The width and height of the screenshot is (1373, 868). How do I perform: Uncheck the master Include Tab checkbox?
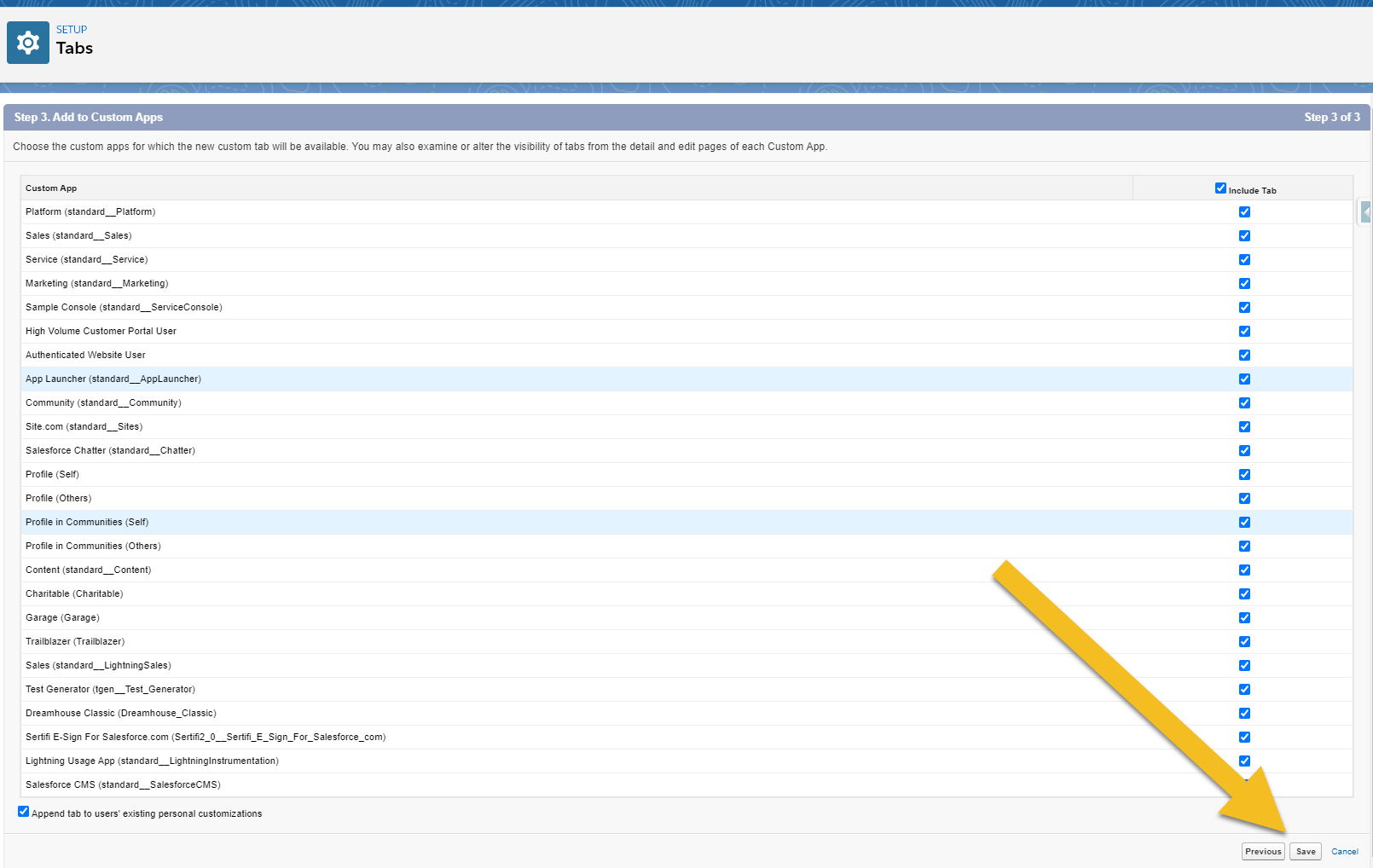coord(1220,187)
